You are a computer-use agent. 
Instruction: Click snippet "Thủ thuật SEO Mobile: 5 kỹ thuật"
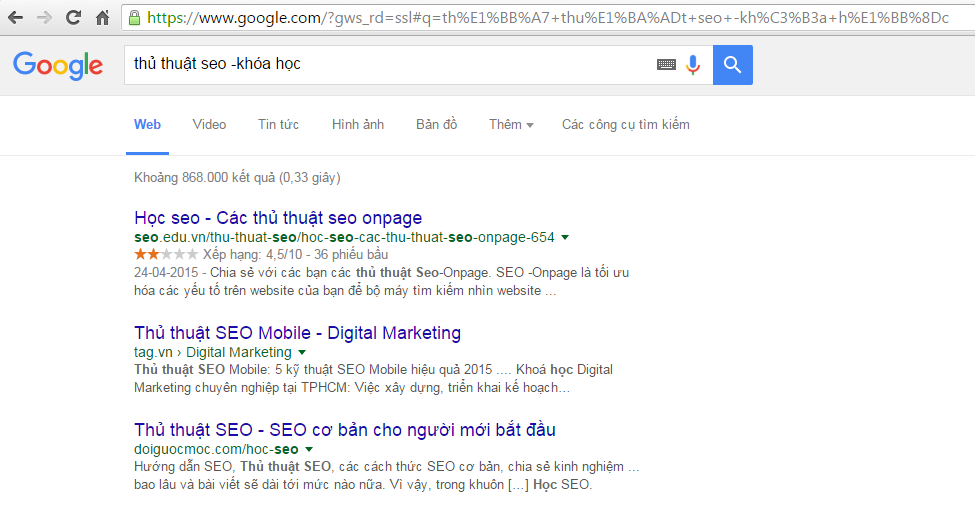click(373, 378)
